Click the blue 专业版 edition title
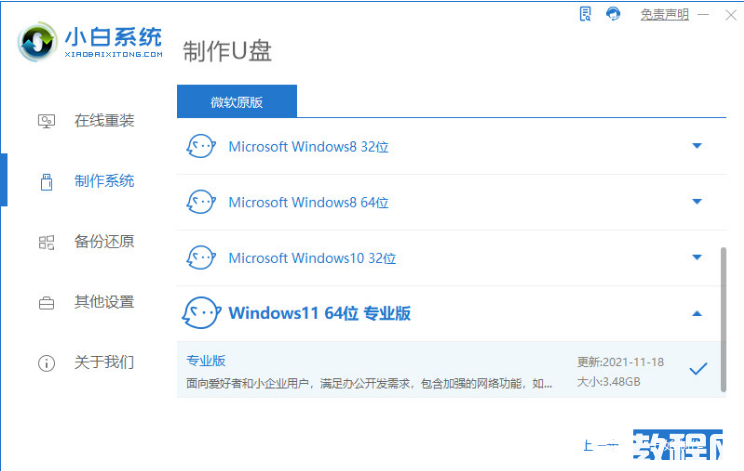This screenshot has width=744, height=471. click(206, 360)
